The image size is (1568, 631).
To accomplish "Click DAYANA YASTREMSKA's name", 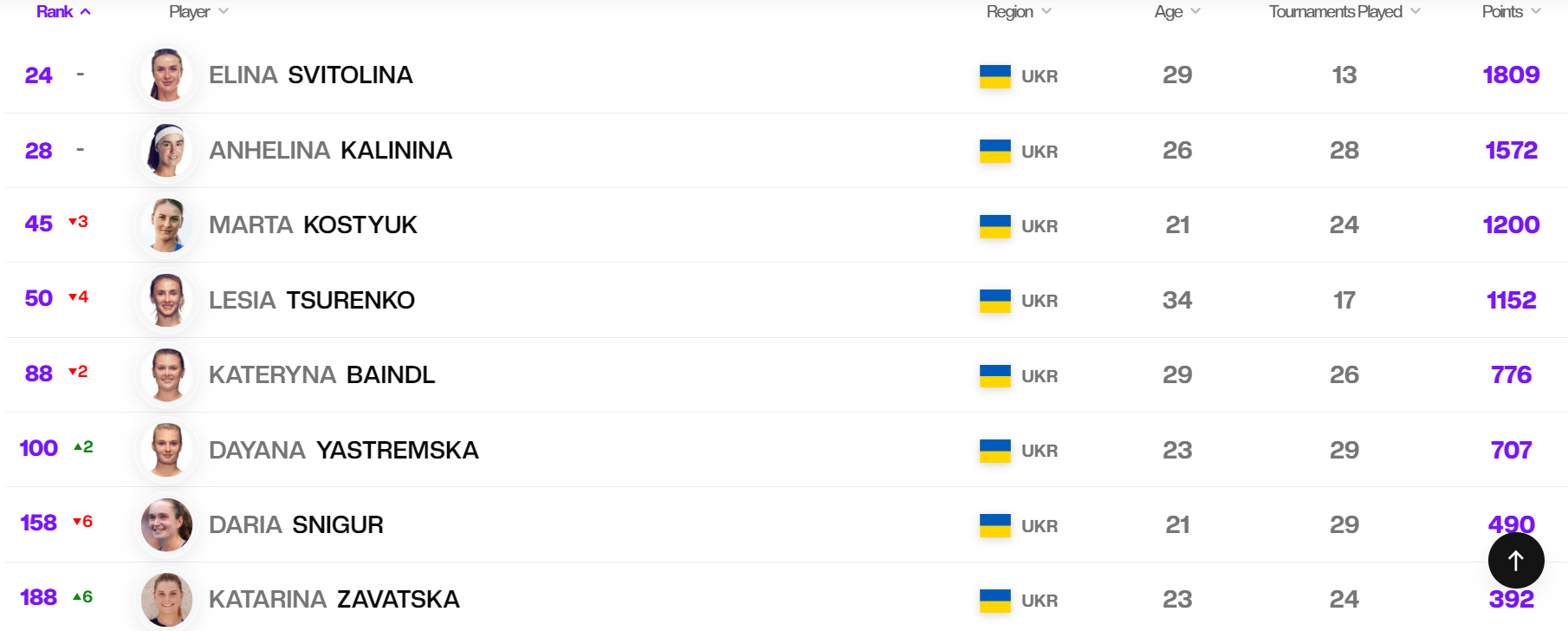I will pos(343,450).
